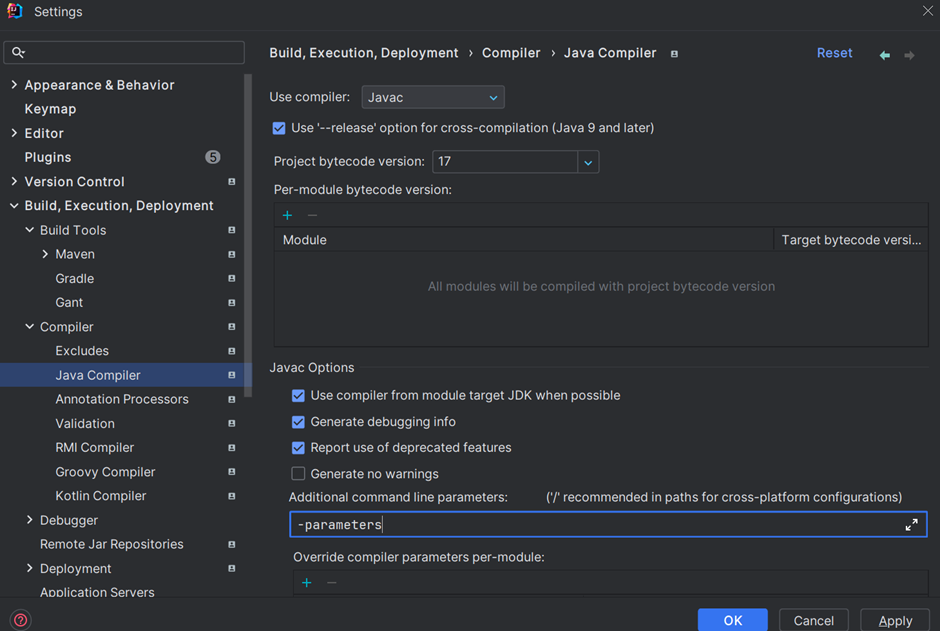Select Remote Jar Repositories
This screenshot has height=631, width=940.
click(x=112, y=545)
